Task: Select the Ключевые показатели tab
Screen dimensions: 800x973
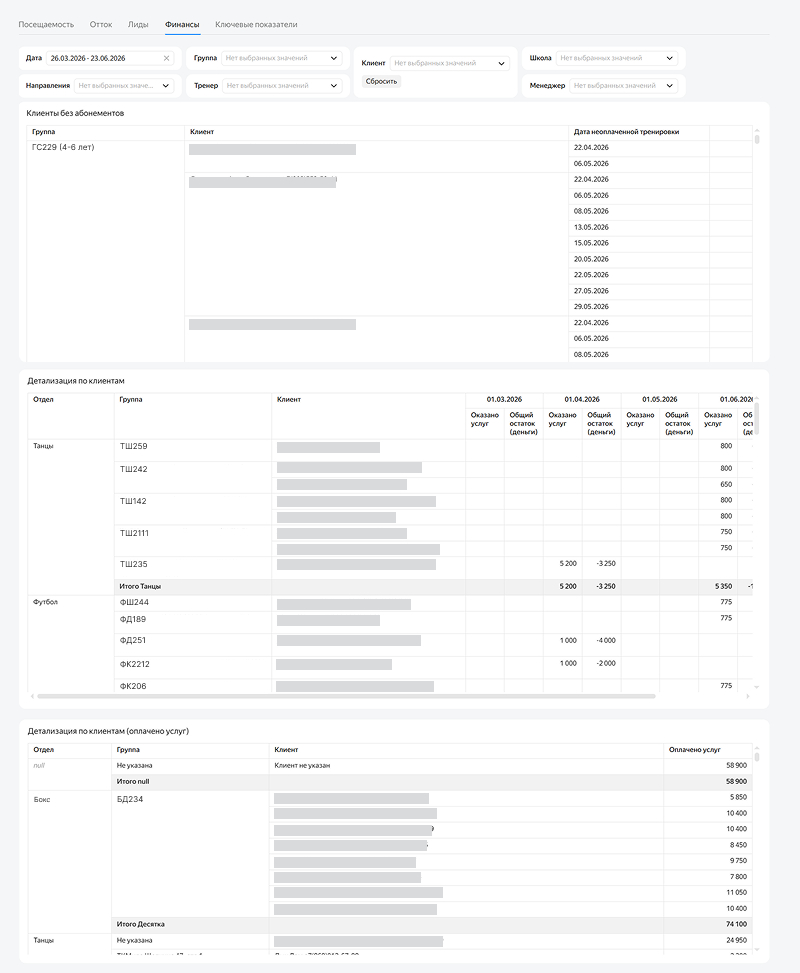Action: [x=256, y=25]
